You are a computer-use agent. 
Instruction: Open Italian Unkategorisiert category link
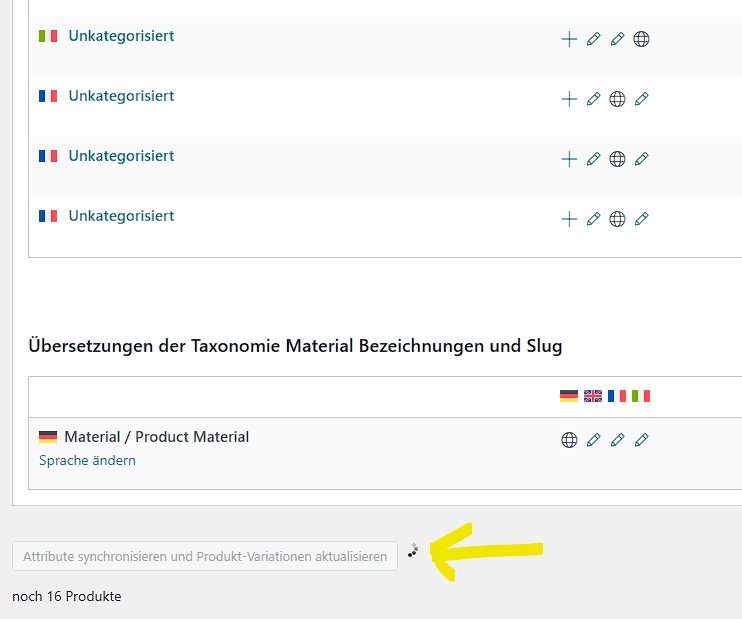(x=121, y=36)
